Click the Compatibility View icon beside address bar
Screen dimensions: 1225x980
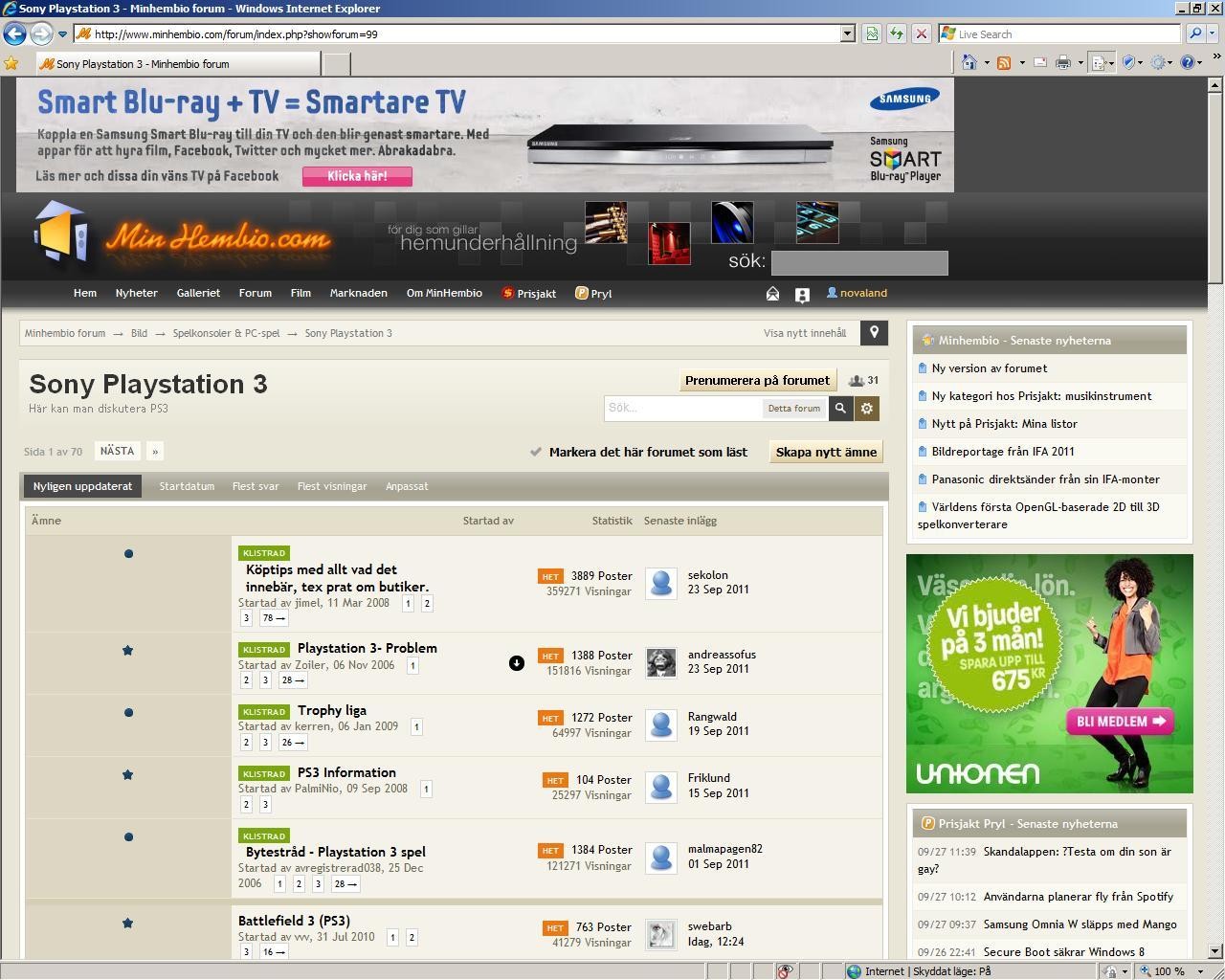click(x=872, y=33)
